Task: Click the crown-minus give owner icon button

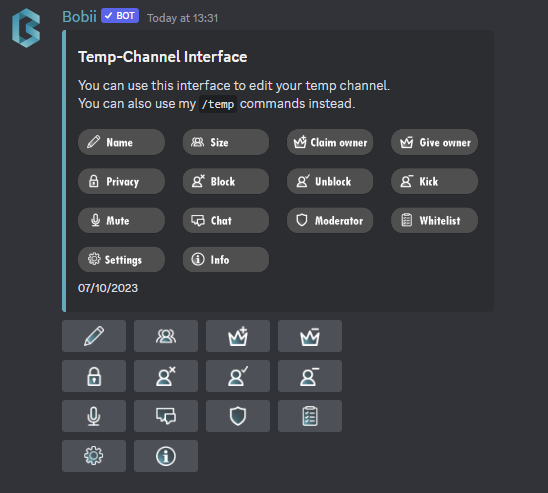Action: (310, 336)
